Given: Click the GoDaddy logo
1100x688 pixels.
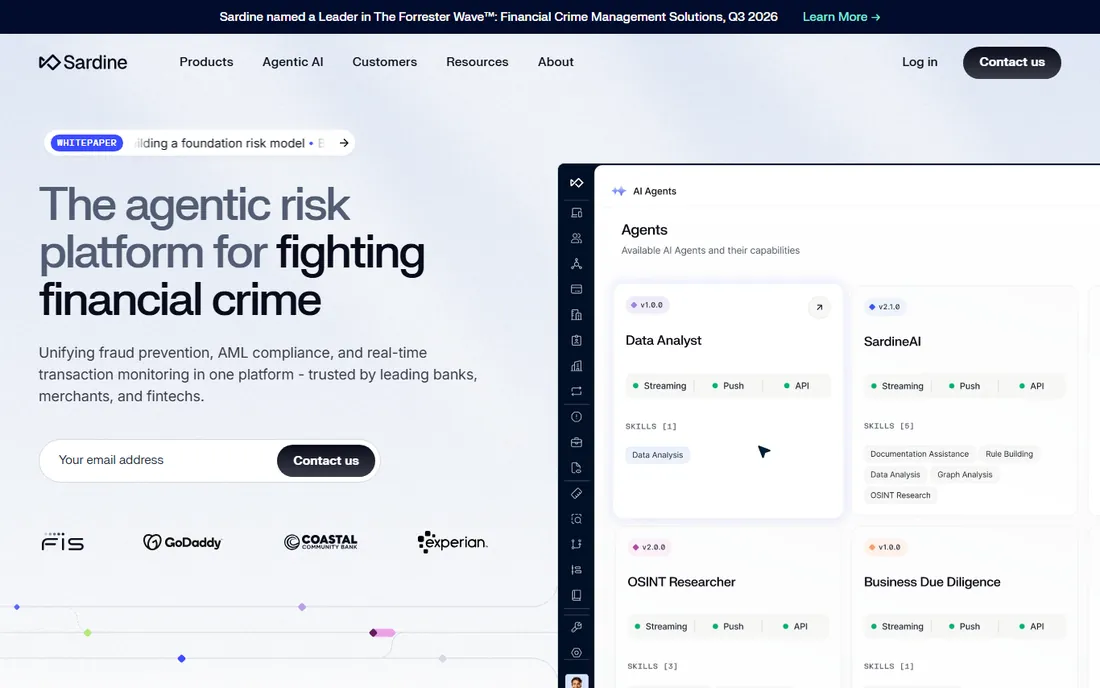Looking at the screenshot, I should click(x=182, y=541).
